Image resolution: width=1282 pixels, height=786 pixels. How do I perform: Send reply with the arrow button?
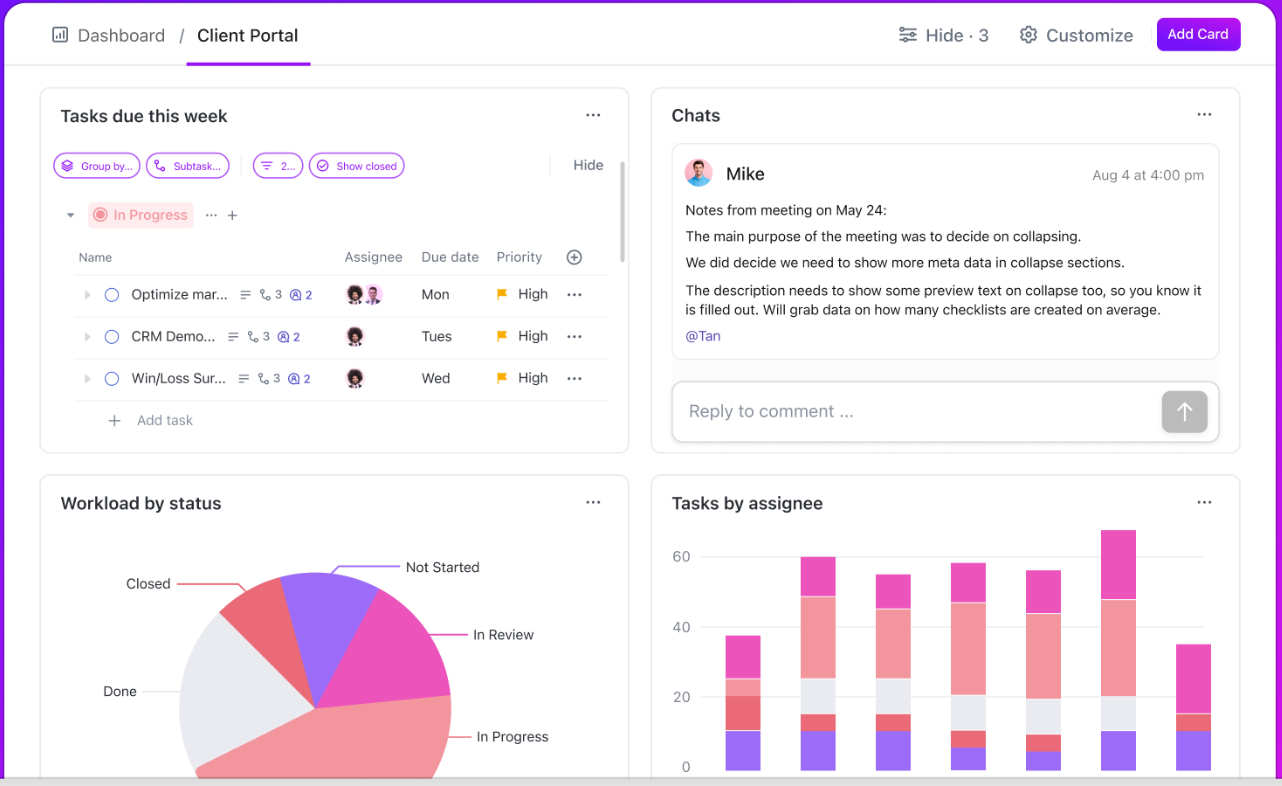1184,411
